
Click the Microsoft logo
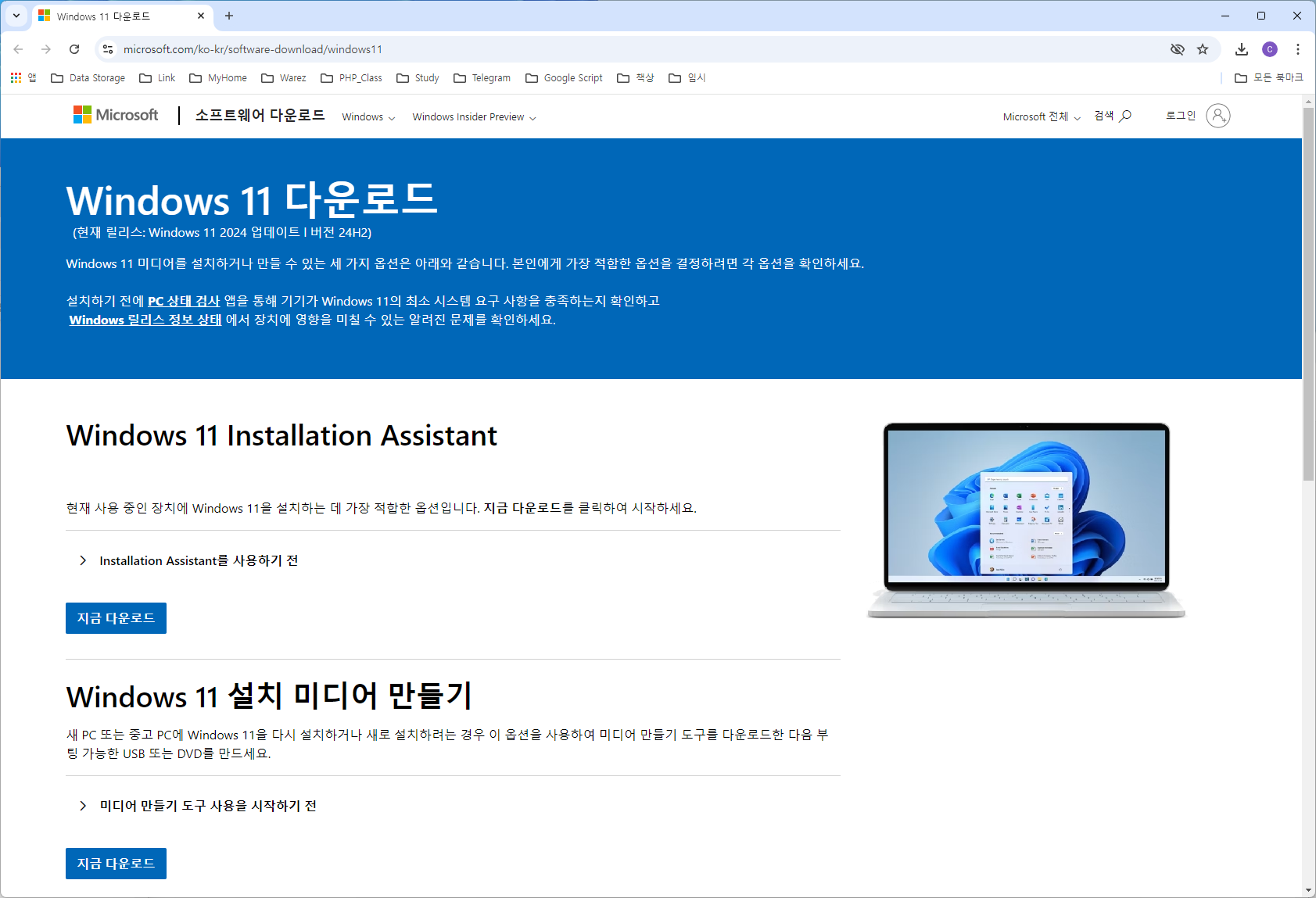pos(116,115)
